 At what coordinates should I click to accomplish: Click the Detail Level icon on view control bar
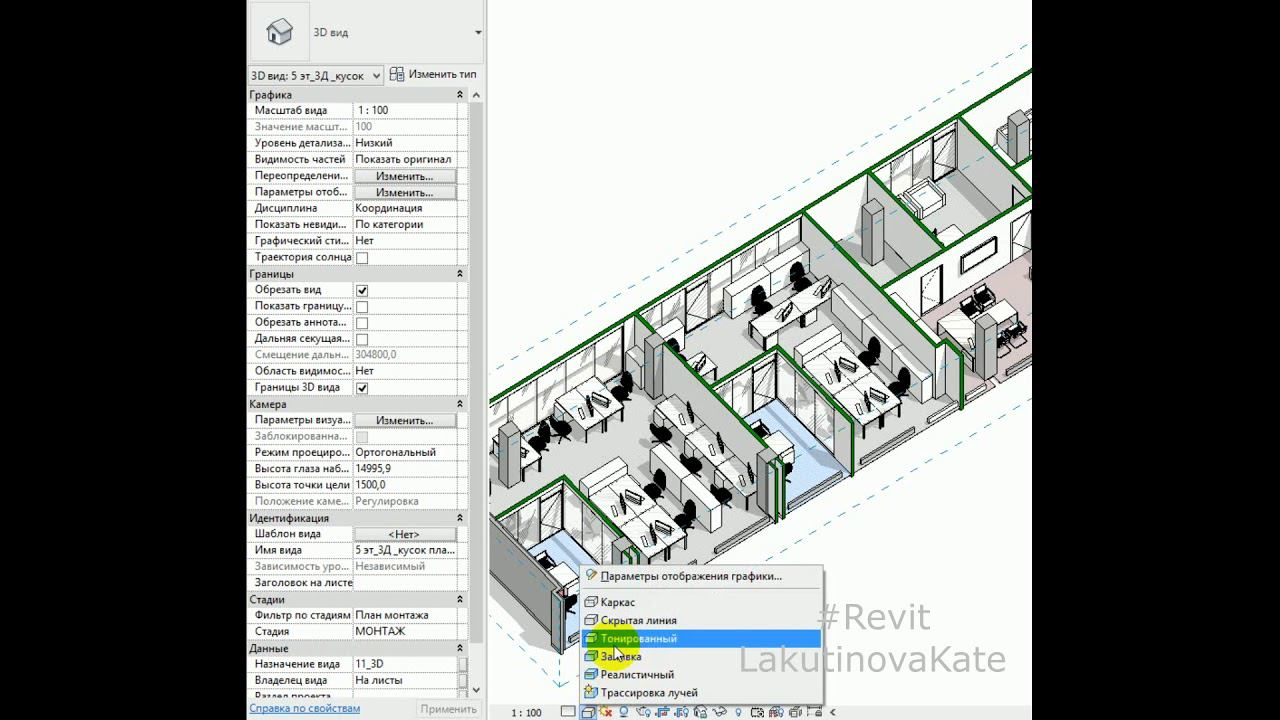pyautogui.click(x=568, y=712)
